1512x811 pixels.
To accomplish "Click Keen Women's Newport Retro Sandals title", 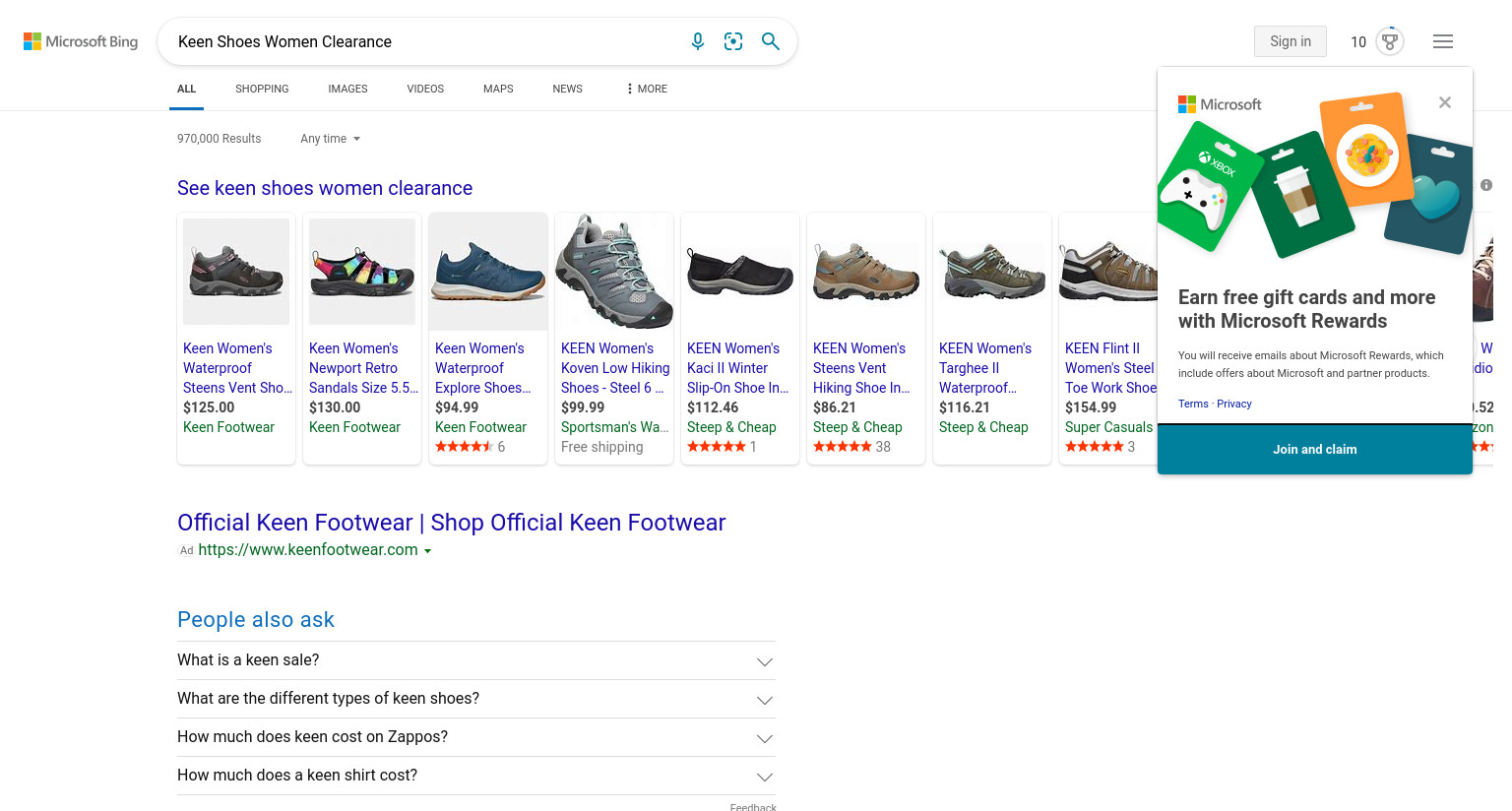I will pyautogui.click(x=363, y=368).
